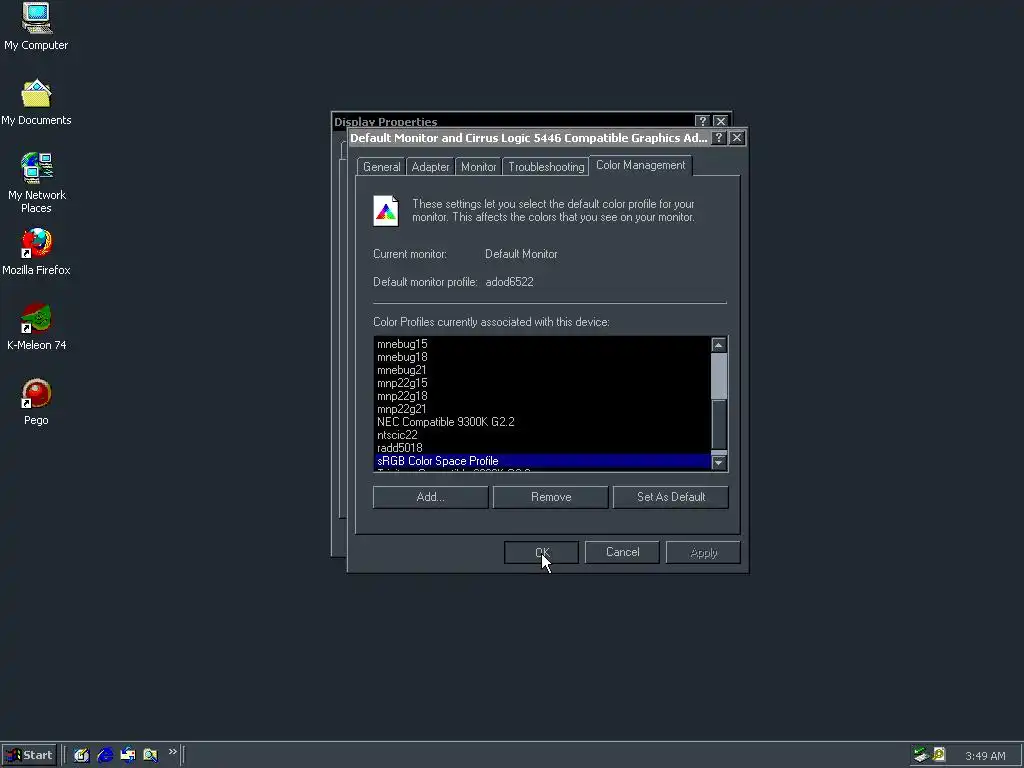
Task: Select the Pego desktop shortcut
Action: [x=36, y=402]
